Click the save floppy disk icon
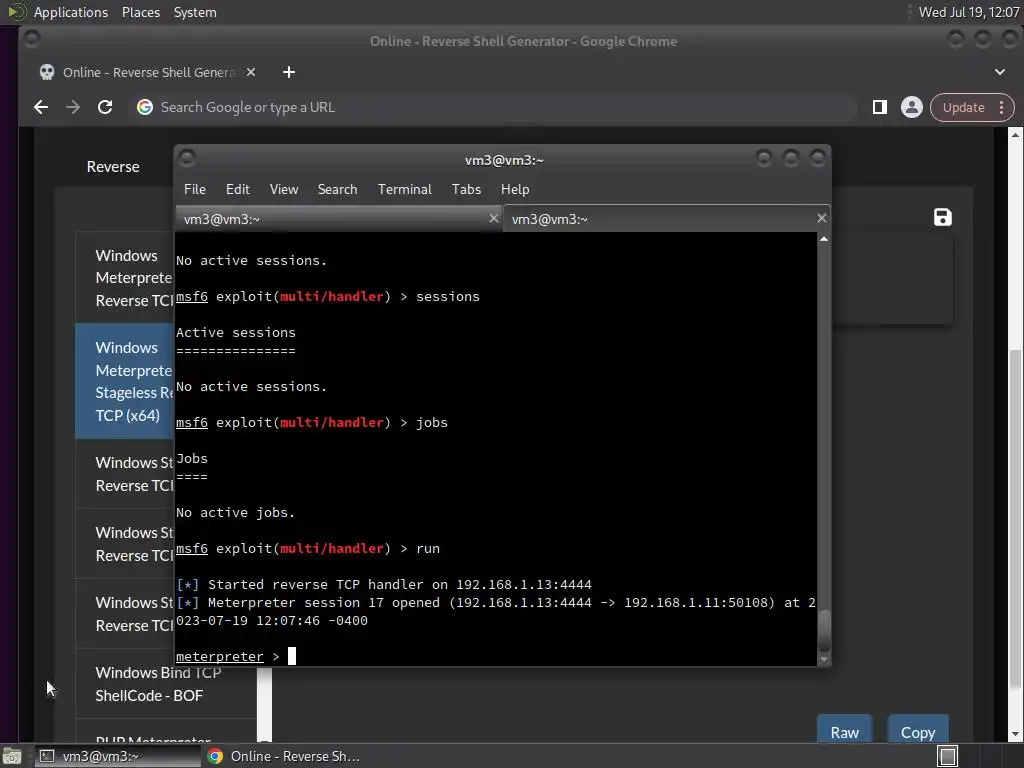The height and width of the screenshot is (768, 1024). (x=942, y=217)
